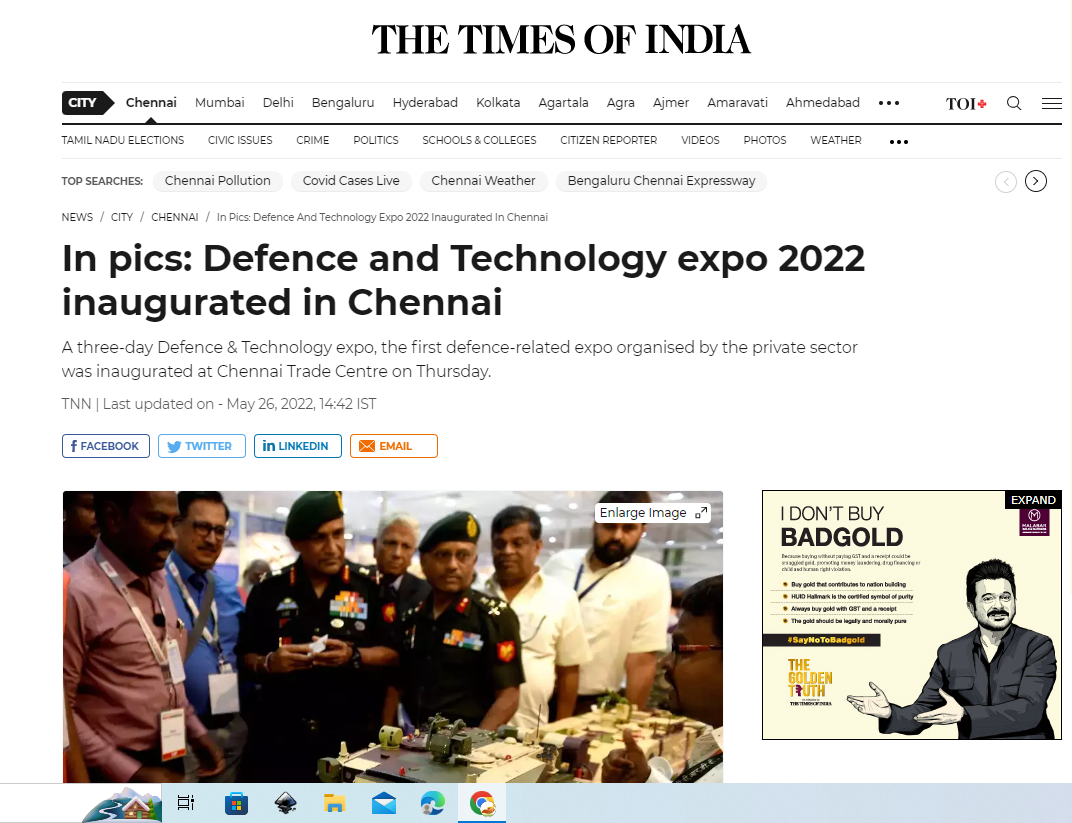
Task: Go to The Times of India homepage logo
Action: coord(561,40)
